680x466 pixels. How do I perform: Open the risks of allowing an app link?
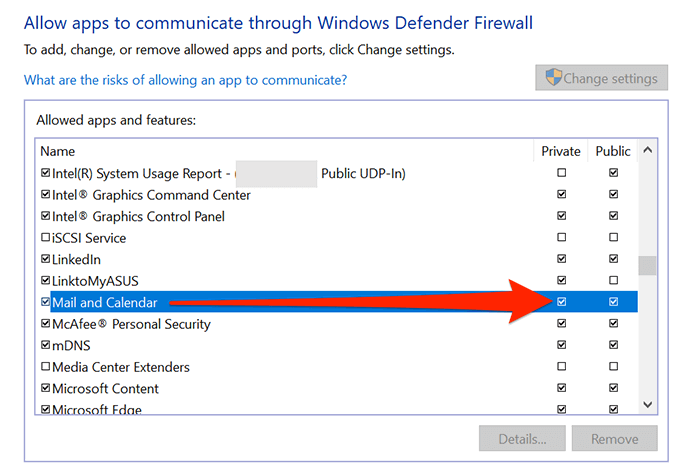[x=192, y=80]
